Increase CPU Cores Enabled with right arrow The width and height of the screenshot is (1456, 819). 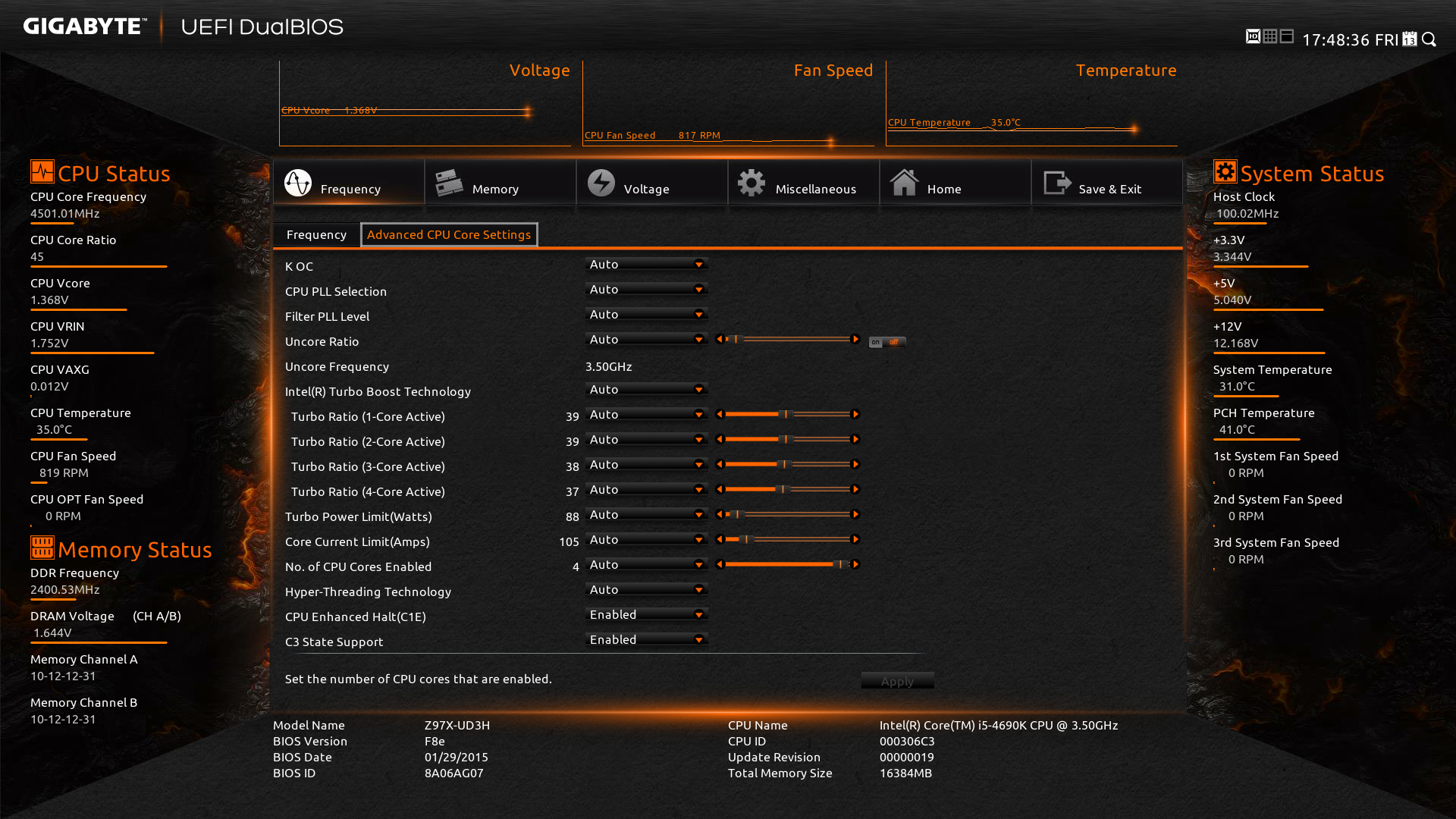pyautogui.click(x=855, y=564)
